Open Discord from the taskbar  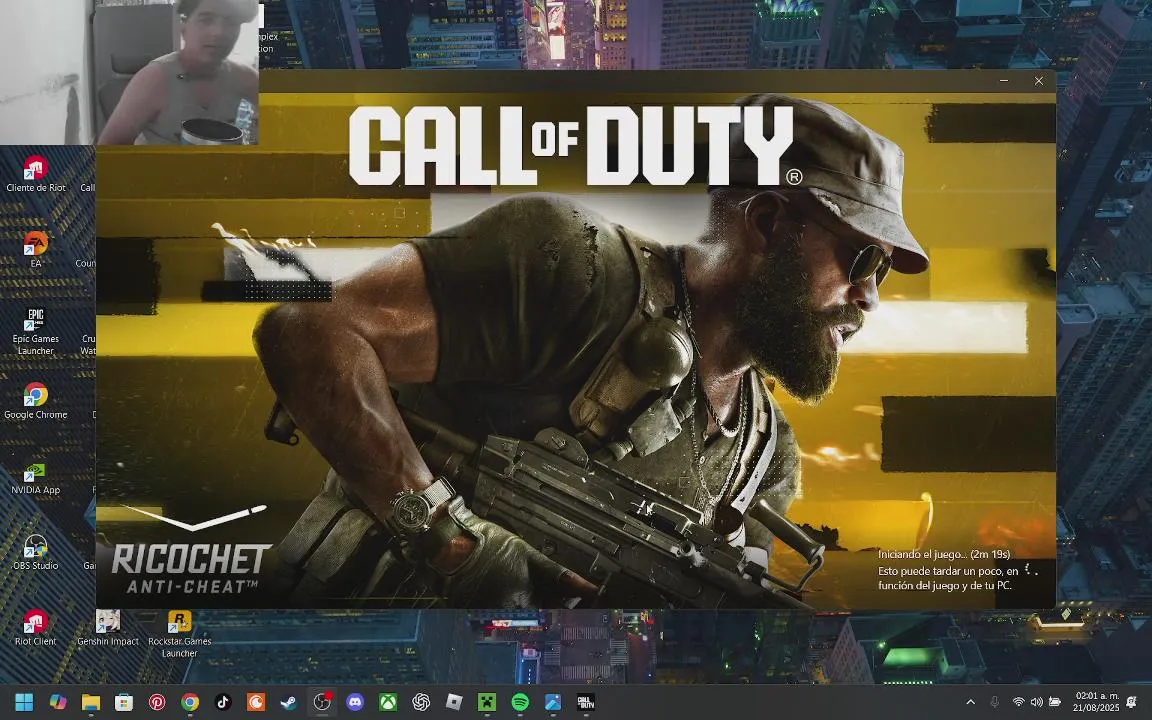[x=355, y=702]
